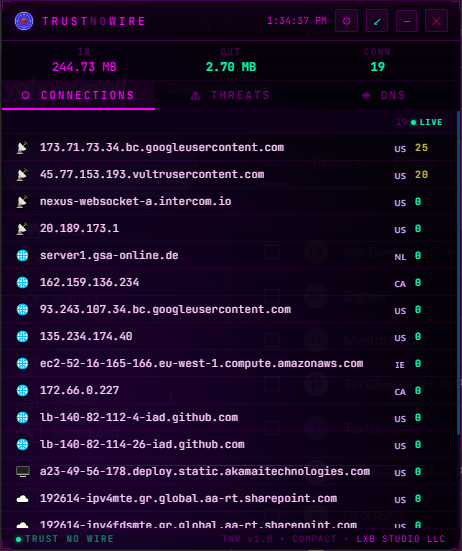This screenshot has height=551, width=462.
Task: Select lb-140-82-112-4-iad.github.com connection
Action: 229,417
